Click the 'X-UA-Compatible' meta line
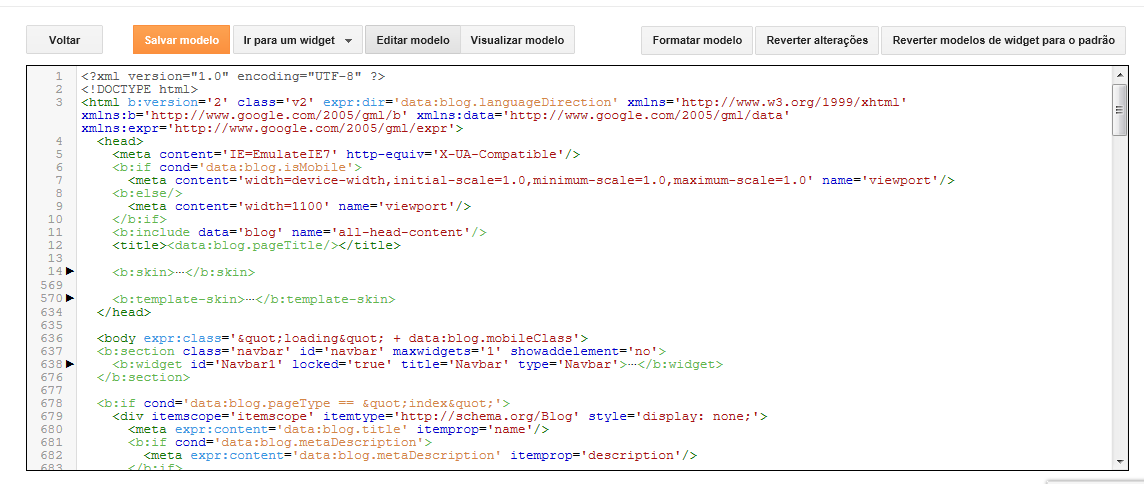The height and width of the screenshot is (484, 1144). [347, 155]
